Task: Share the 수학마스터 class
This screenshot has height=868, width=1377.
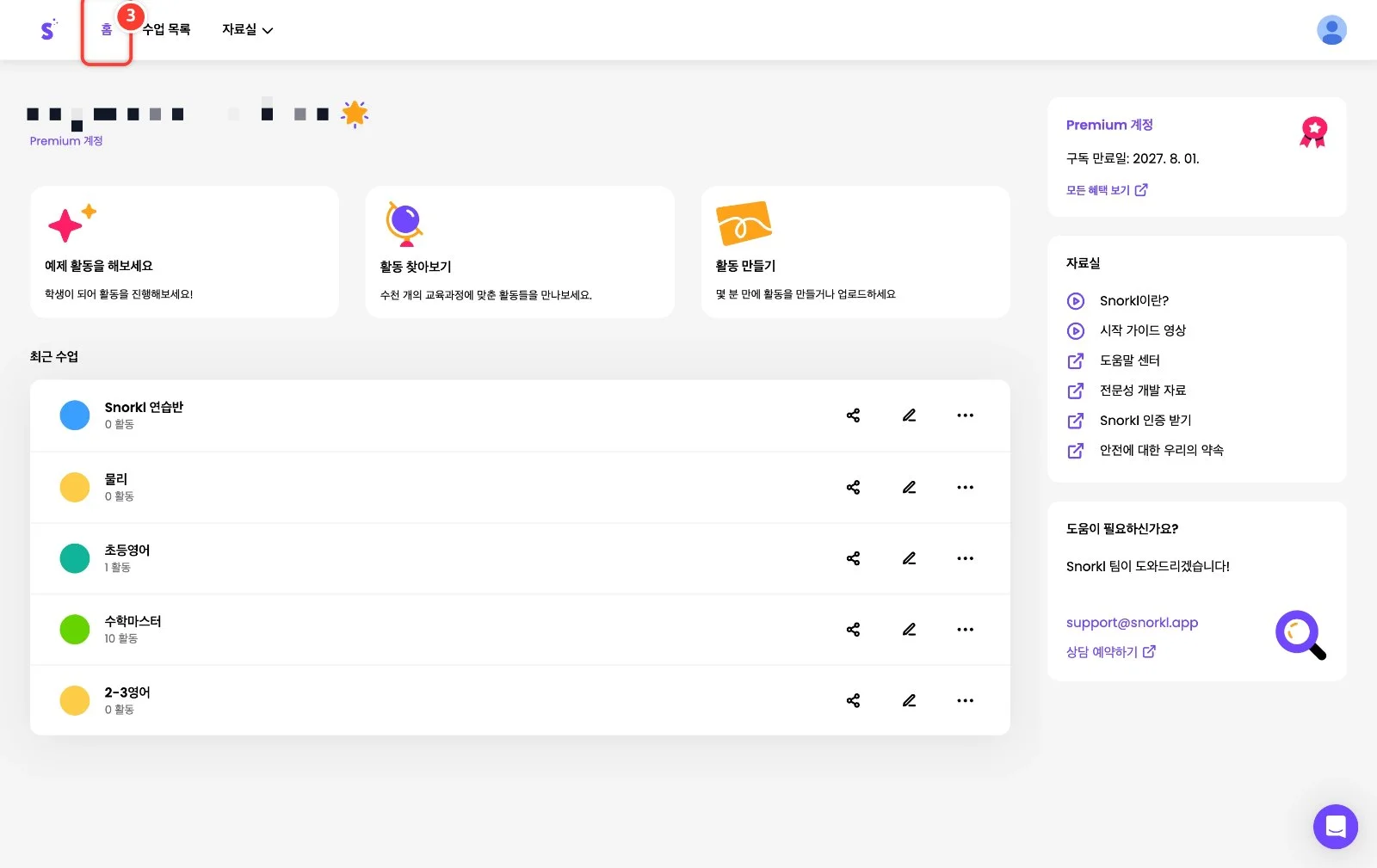Action: tap(853, 630)
